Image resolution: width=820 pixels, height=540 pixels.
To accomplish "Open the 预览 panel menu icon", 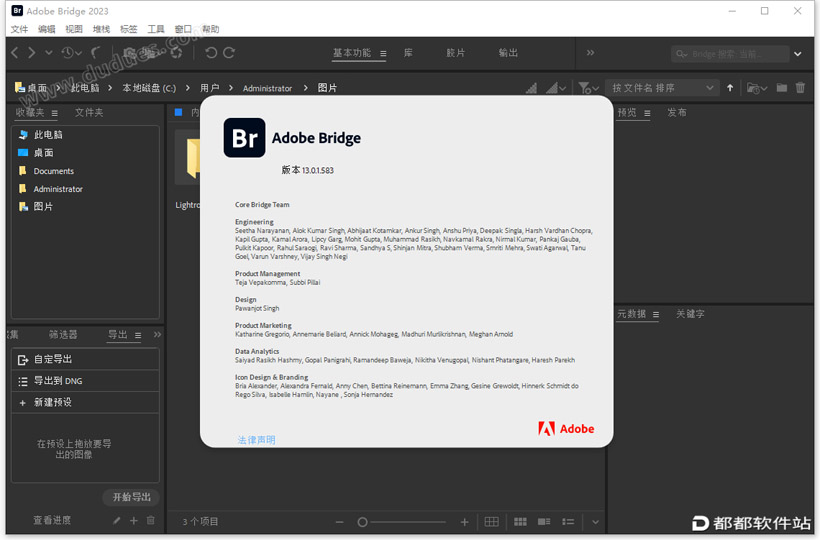I will coord(647,113).
